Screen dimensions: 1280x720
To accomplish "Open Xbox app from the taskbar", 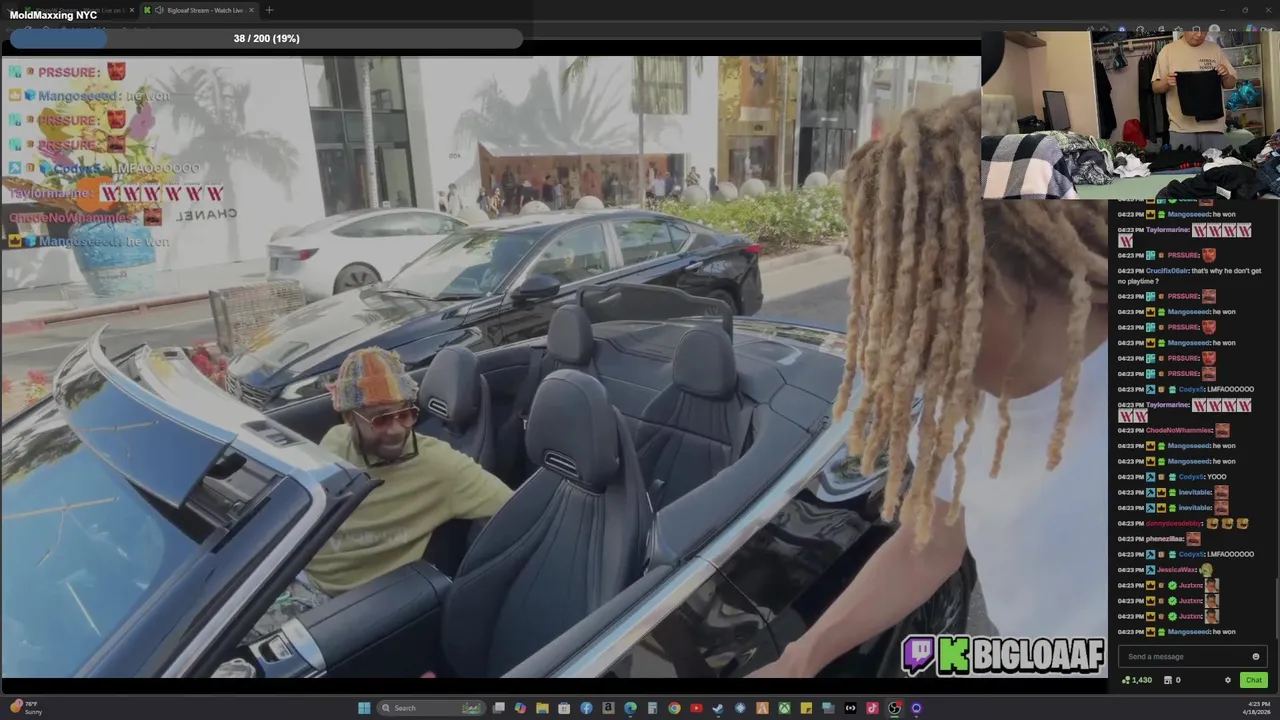I will (784, 708).
